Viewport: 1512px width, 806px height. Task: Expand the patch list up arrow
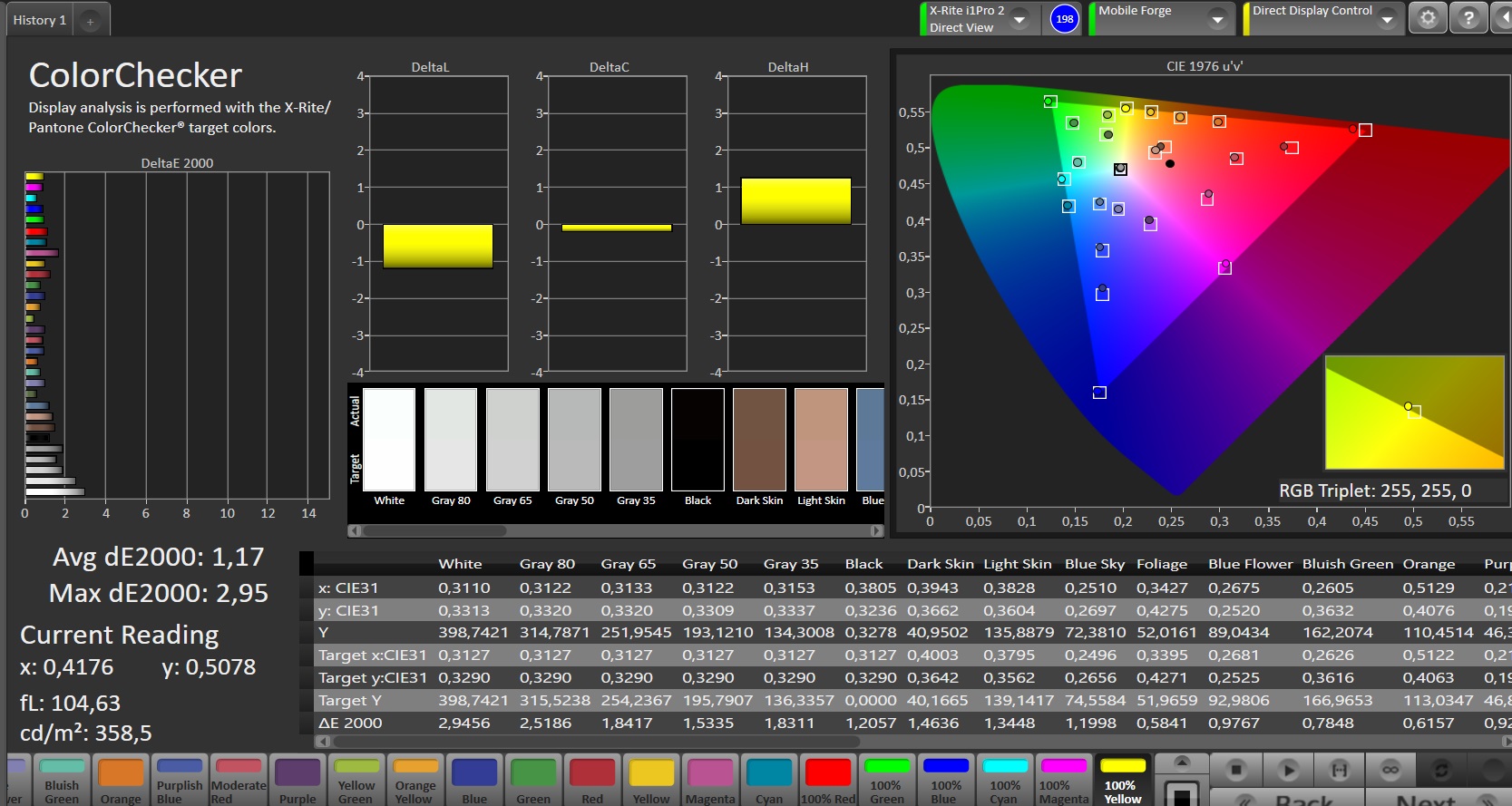click(1182, 762)
